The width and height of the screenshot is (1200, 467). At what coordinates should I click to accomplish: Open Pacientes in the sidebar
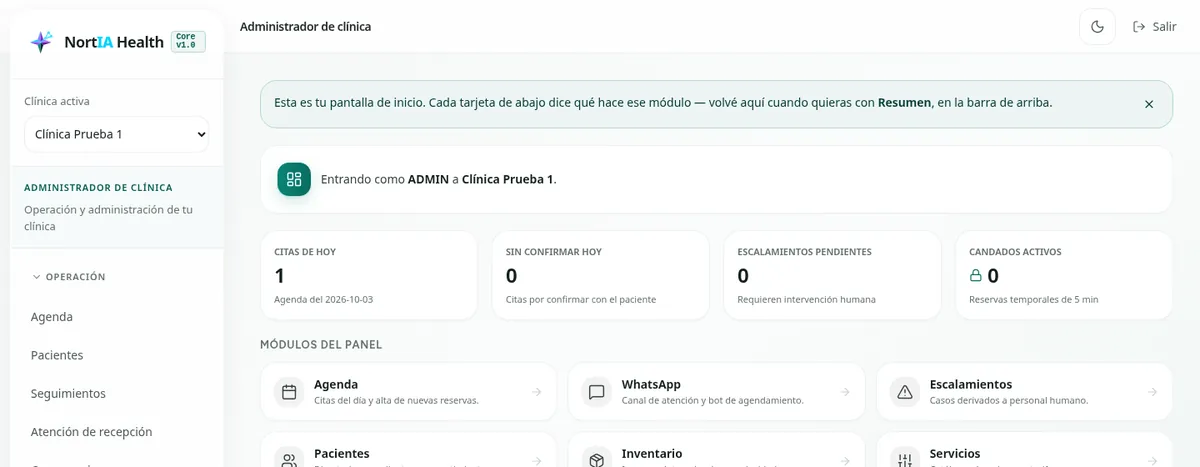117,355
